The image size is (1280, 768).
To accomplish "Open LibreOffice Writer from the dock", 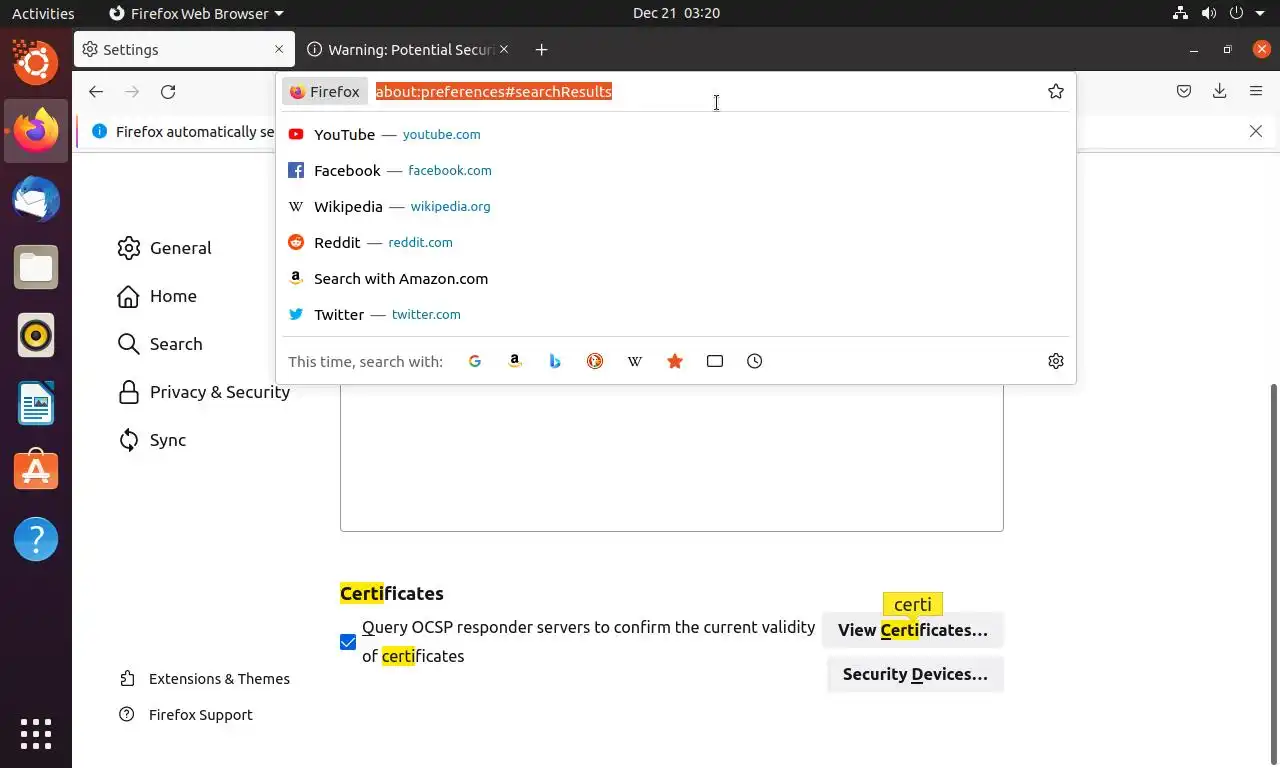I will [x=36, y=403].
